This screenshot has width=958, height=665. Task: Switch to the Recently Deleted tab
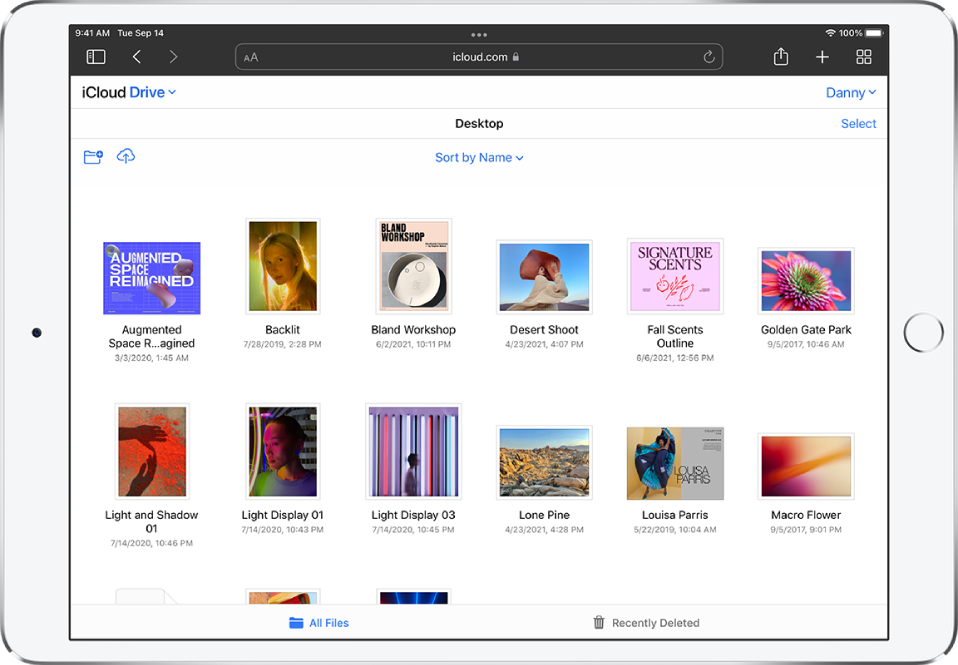pyautogui.click(x=646, y=623)
